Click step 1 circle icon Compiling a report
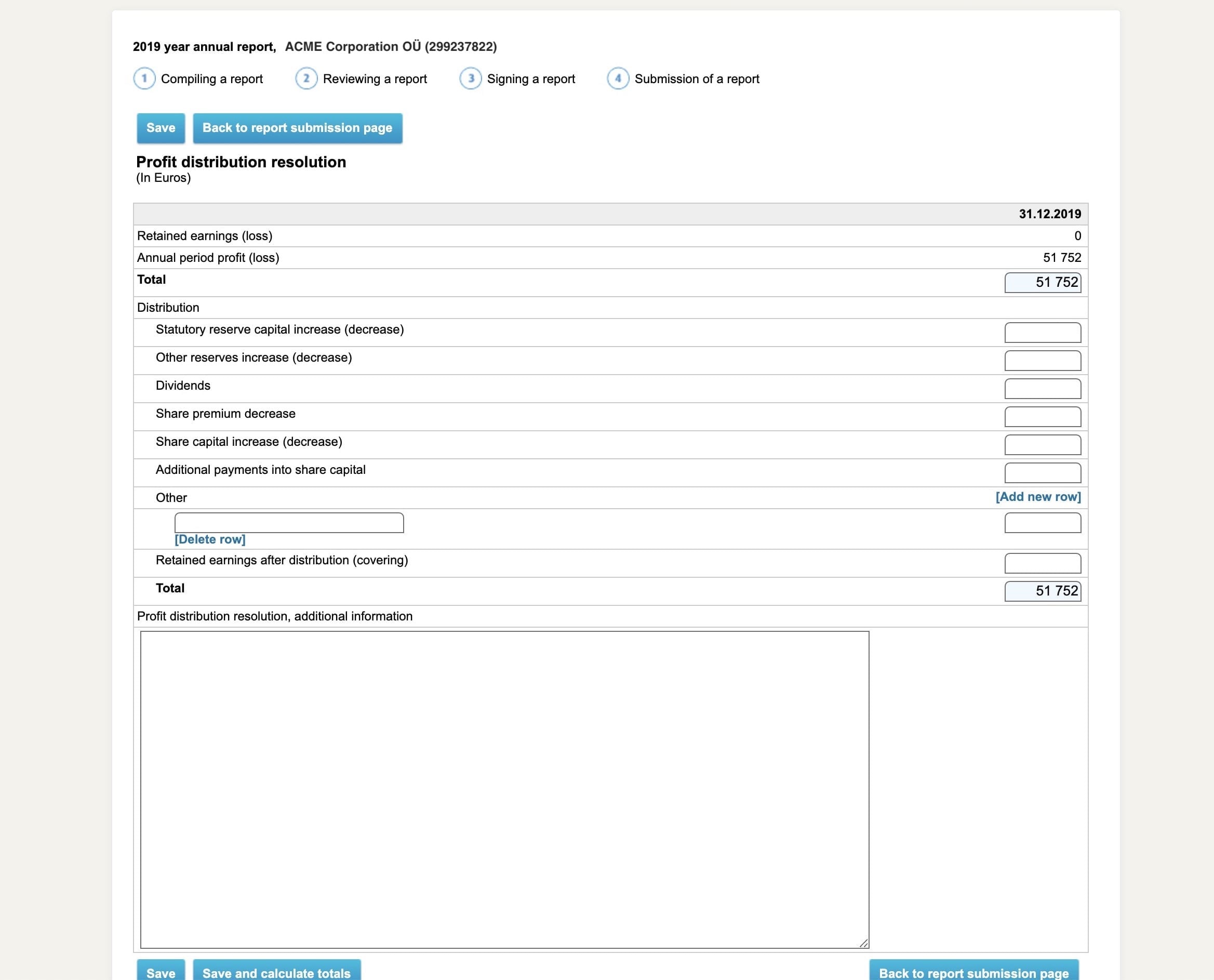The image size is (1214, 980). click(x=144, y=78)
